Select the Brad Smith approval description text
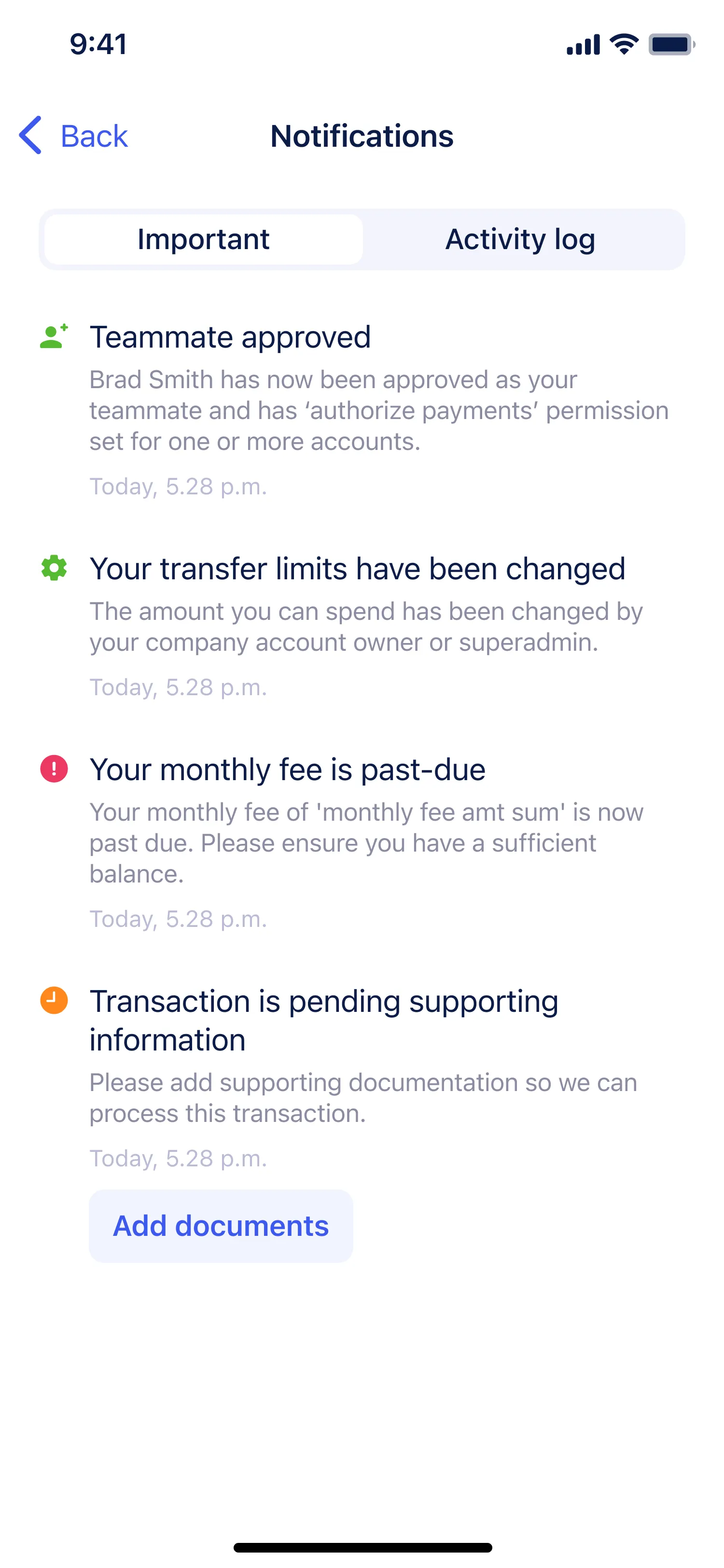 point(379,410)
